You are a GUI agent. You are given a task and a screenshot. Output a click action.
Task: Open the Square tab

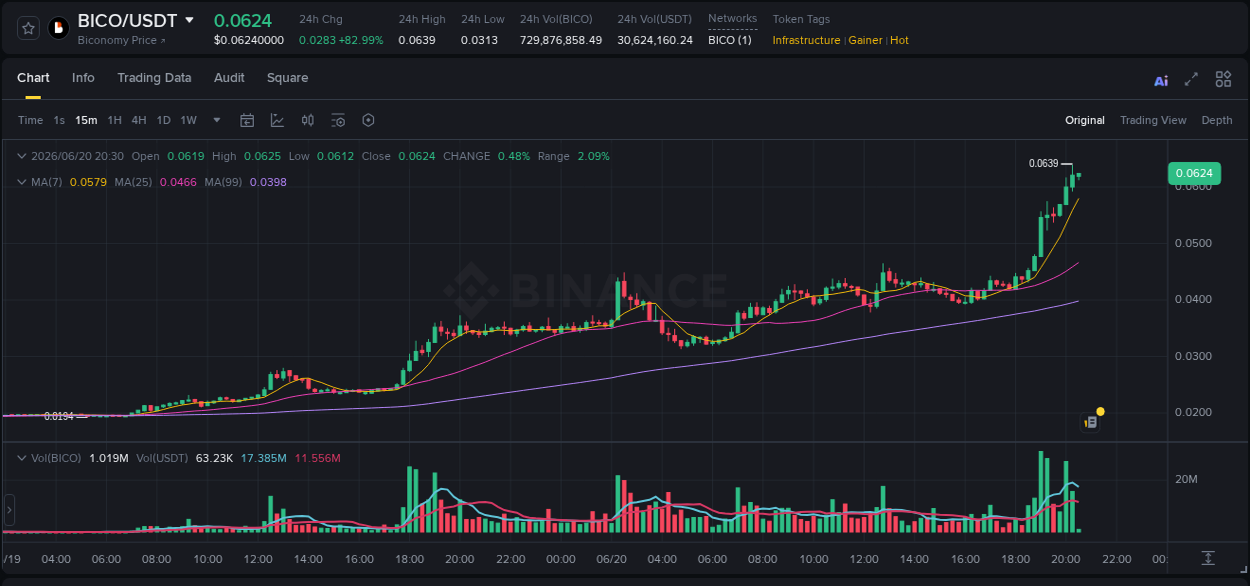287,78
